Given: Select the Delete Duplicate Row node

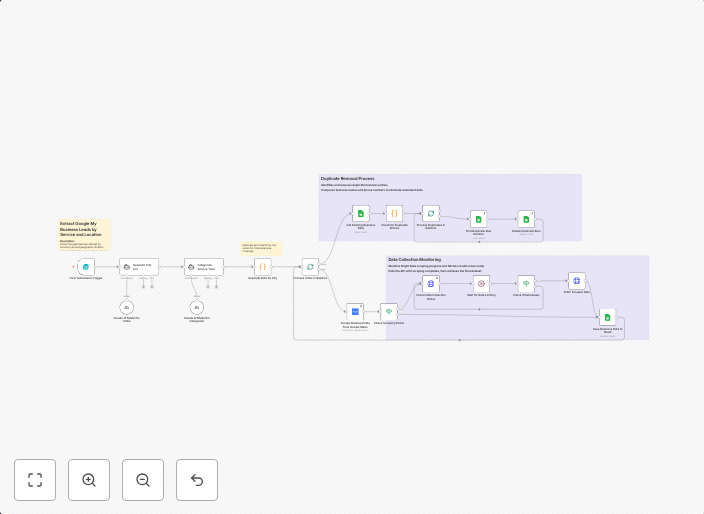Looking at the screenshot, I should [x=526, y=219].
